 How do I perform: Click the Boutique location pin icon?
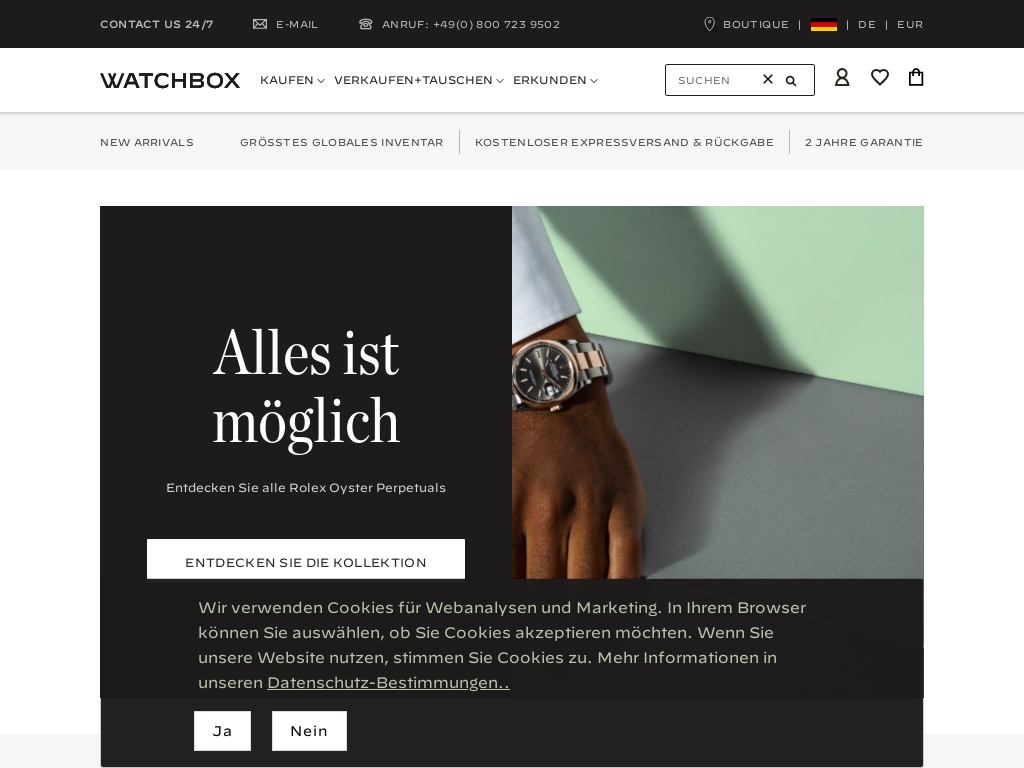pyautogui.click(x=709, y=24)
